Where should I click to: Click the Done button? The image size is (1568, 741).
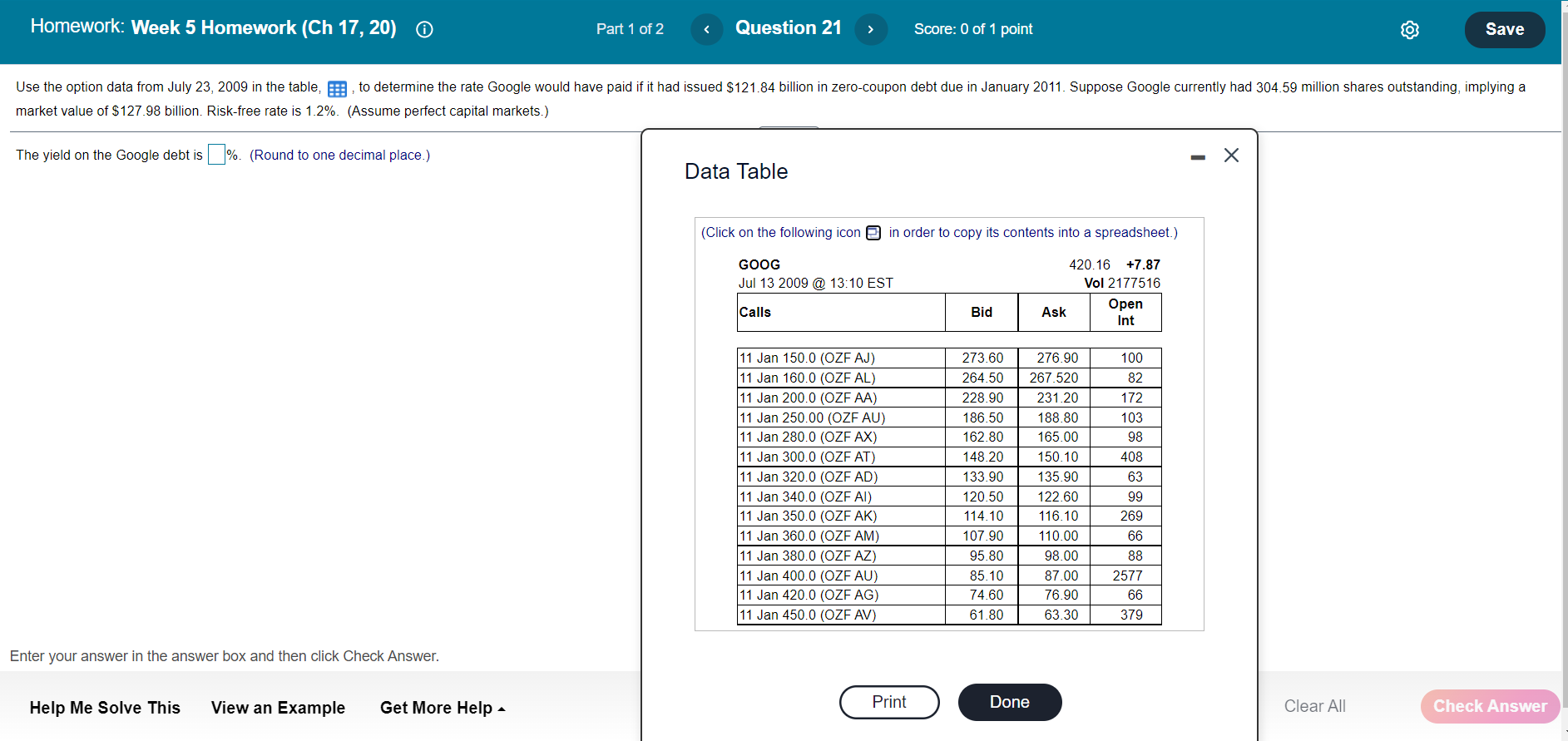pos(1010,702)
